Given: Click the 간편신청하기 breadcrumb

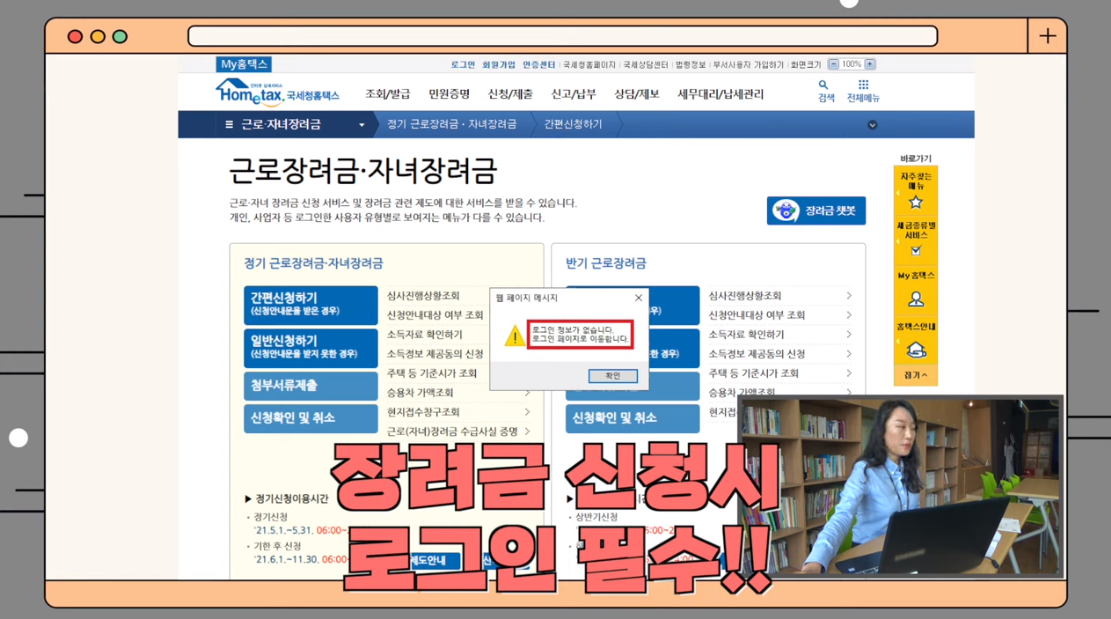Looking at the screenshot, I should (x=573, y=125).
